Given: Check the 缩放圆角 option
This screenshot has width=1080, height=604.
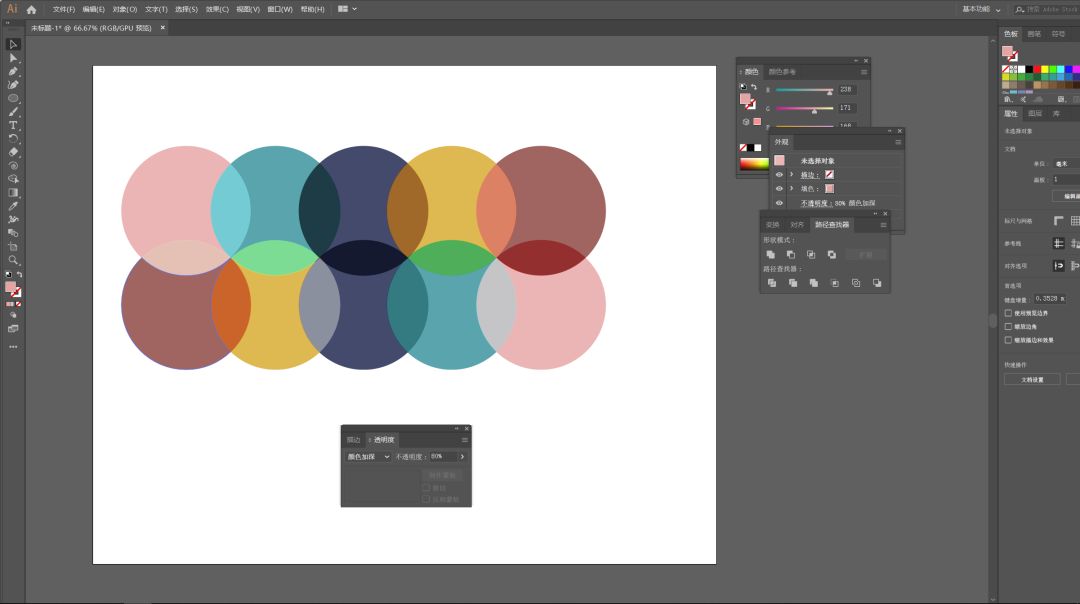Looking at the screenshot, I should [x=1008, y=326].
